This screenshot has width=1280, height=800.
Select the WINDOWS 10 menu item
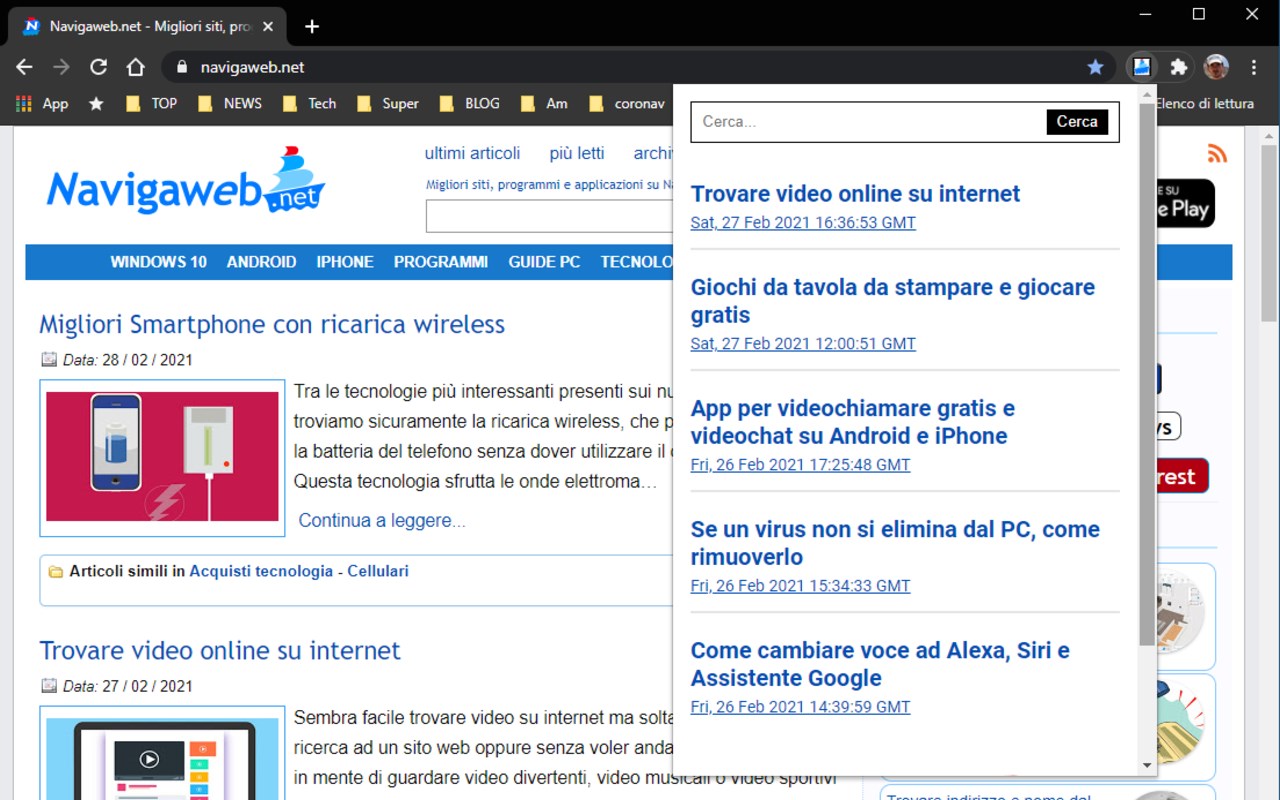[158, 262]
